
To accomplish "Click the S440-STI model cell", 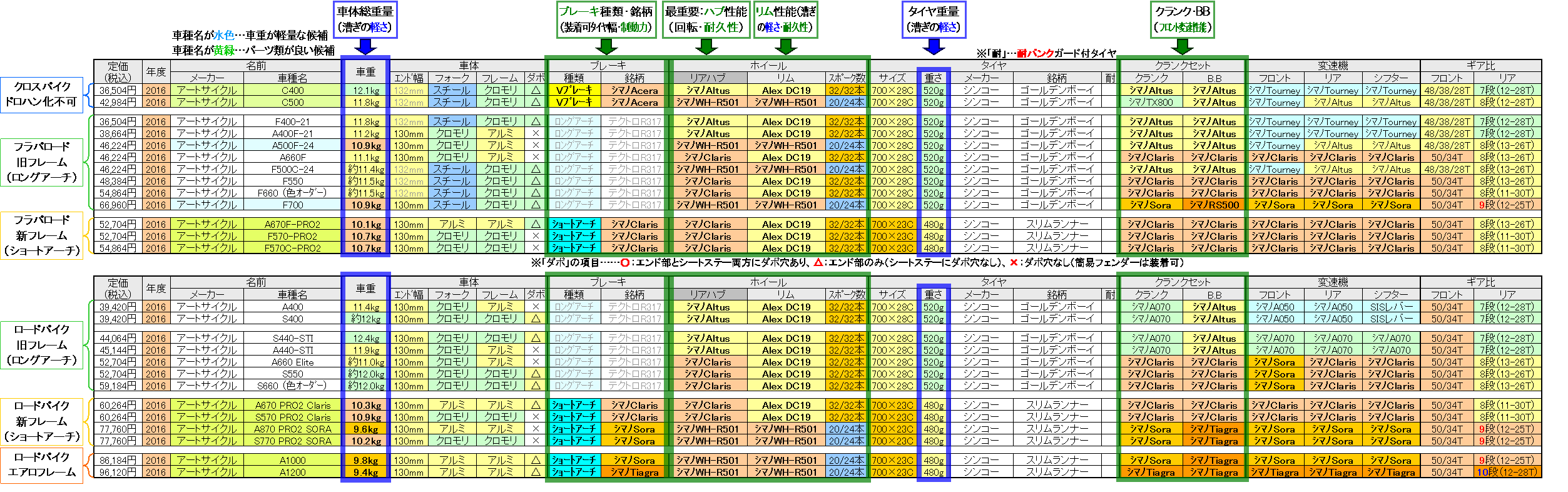I will click(x=292, y=338).
